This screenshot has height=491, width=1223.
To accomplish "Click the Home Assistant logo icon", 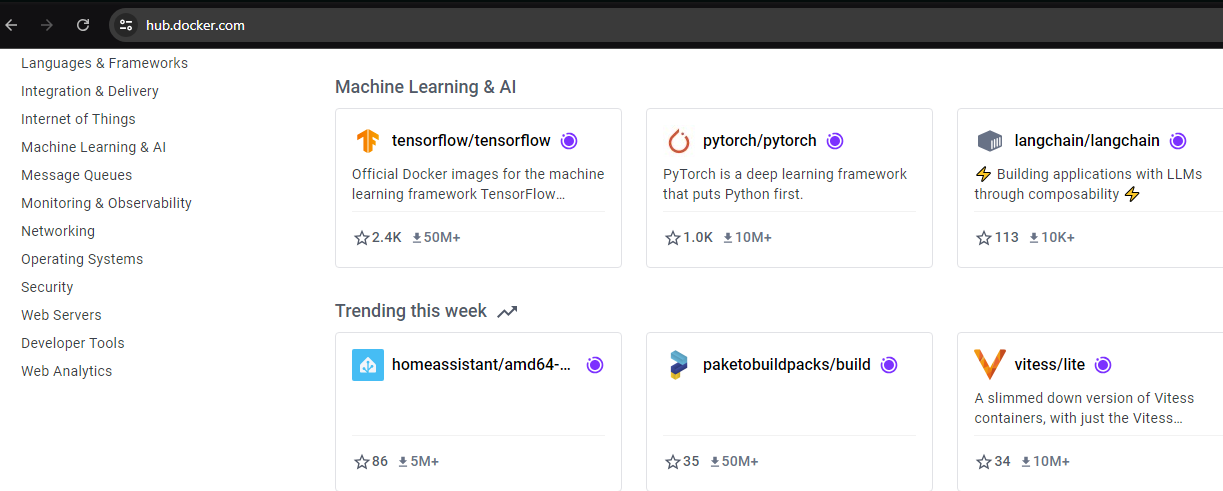I will pyautogui.click(x=368, y=365).
